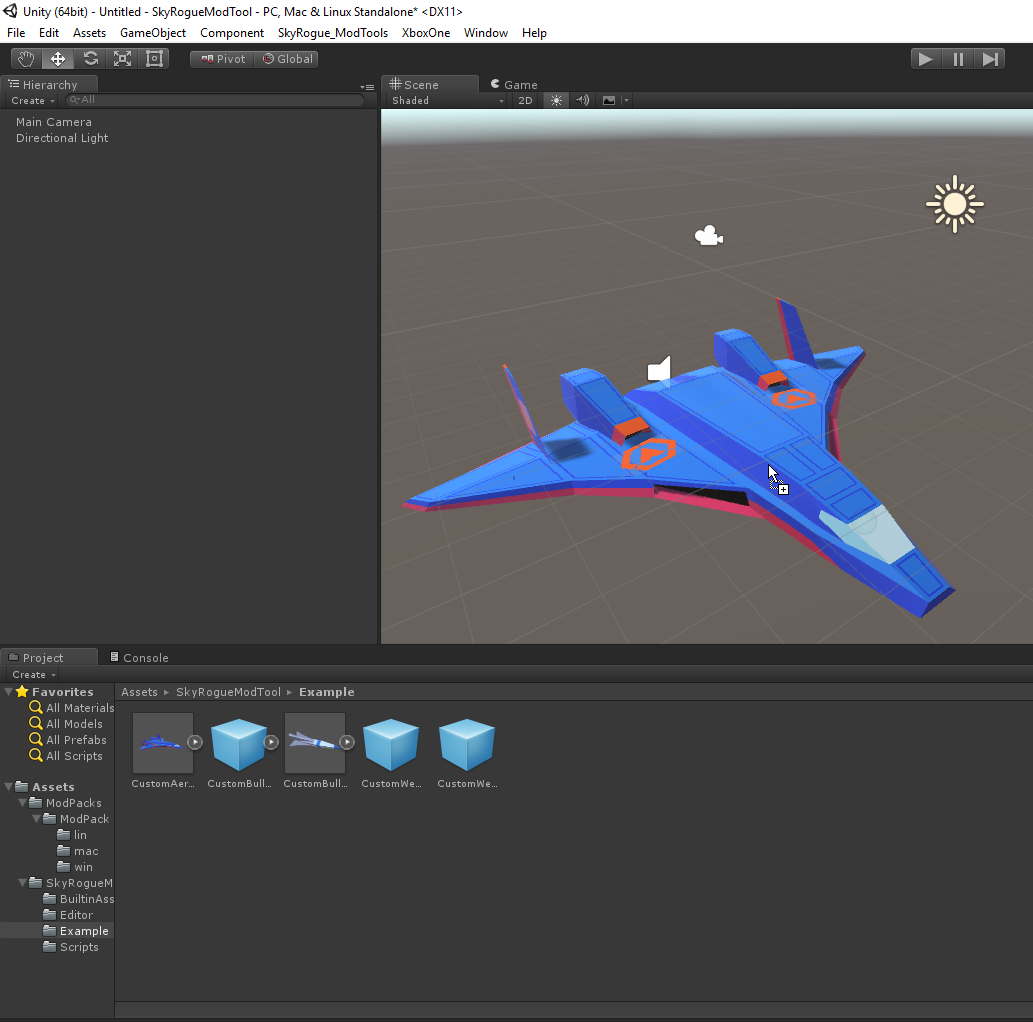
Task: Click the Pause button
Action: click(958, 59)
